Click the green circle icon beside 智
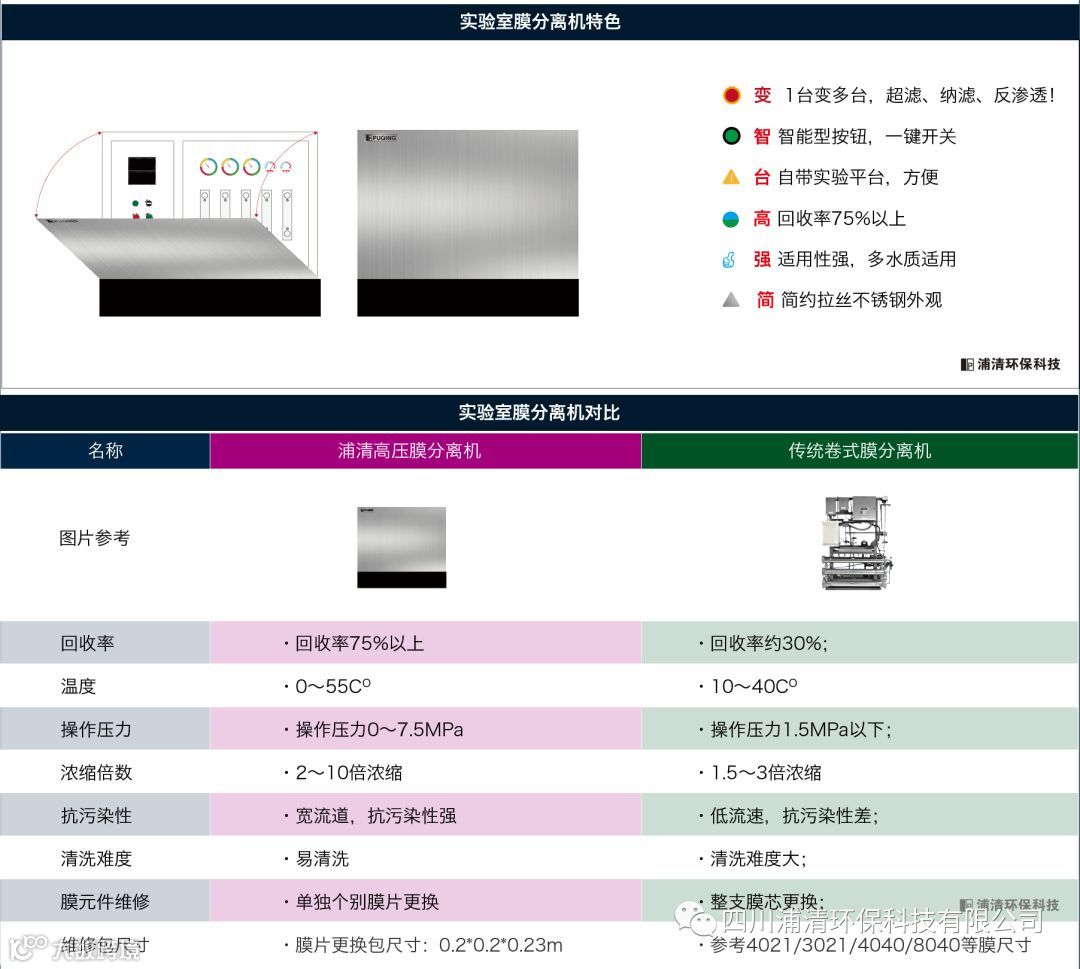 731,136
